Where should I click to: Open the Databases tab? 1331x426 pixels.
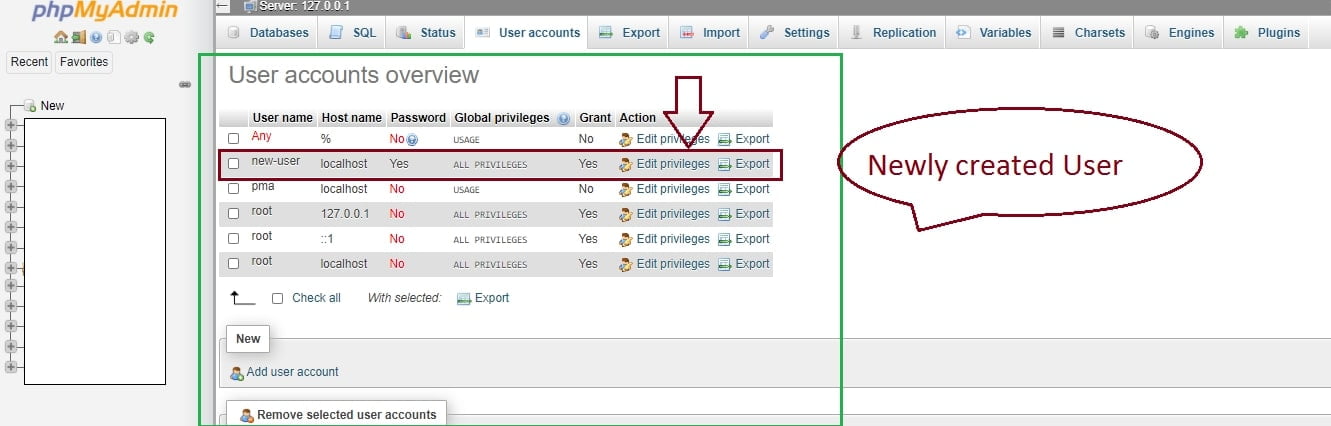pyautogui.click(x=269, y=32)
